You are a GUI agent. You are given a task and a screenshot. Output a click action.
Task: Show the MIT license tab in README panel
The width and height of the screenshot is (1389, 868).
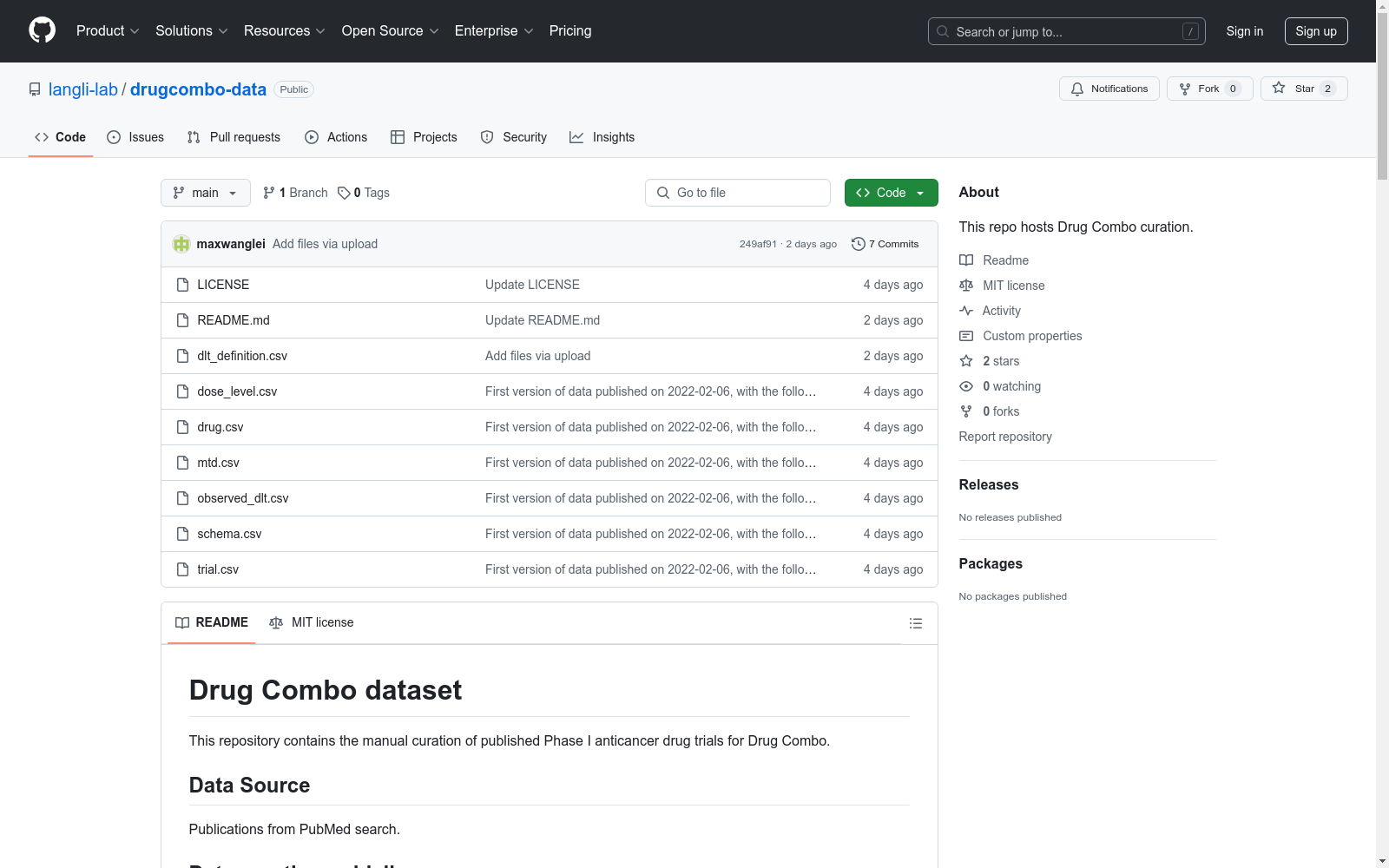click(312, 622)
